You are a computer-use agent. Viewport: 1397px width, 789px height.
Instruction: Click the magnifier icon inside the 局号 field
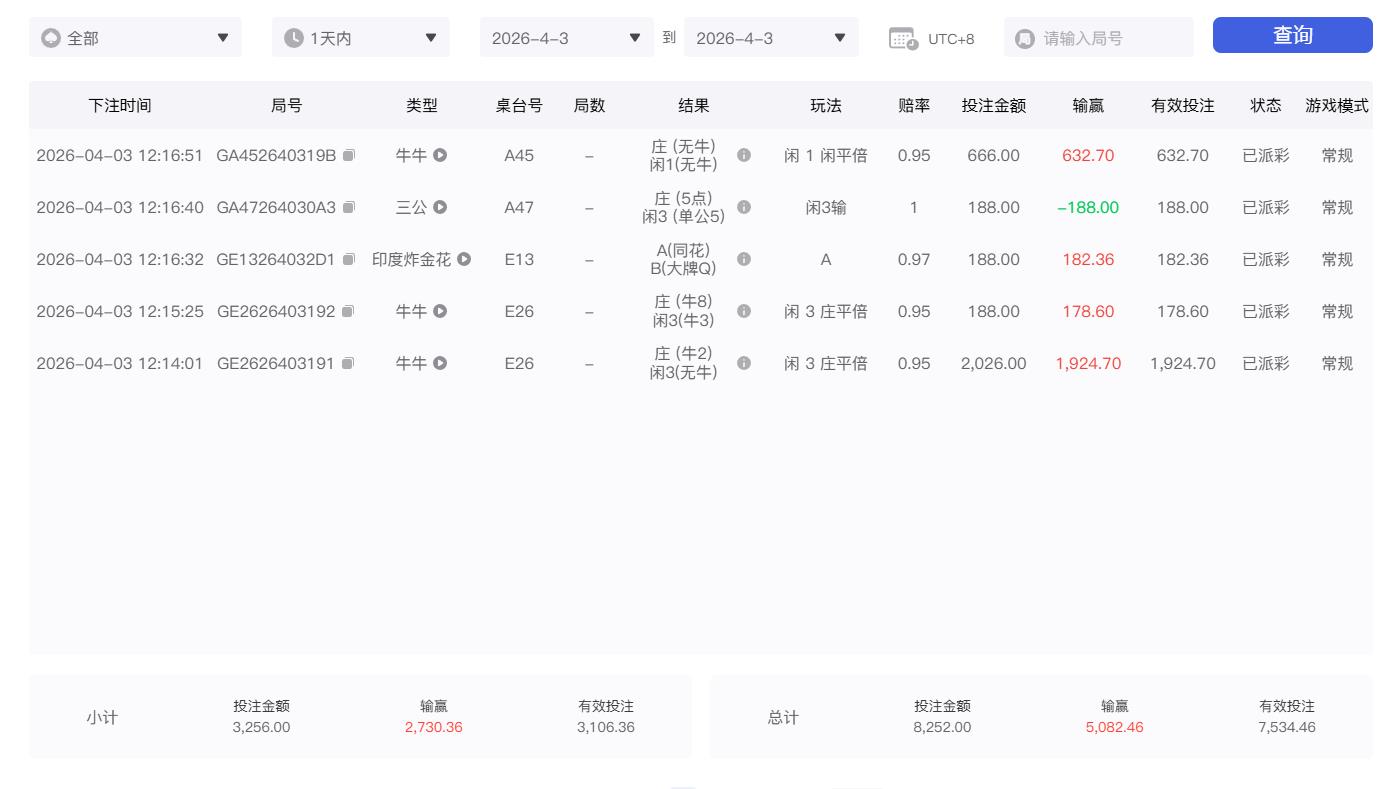point(1025,37)
